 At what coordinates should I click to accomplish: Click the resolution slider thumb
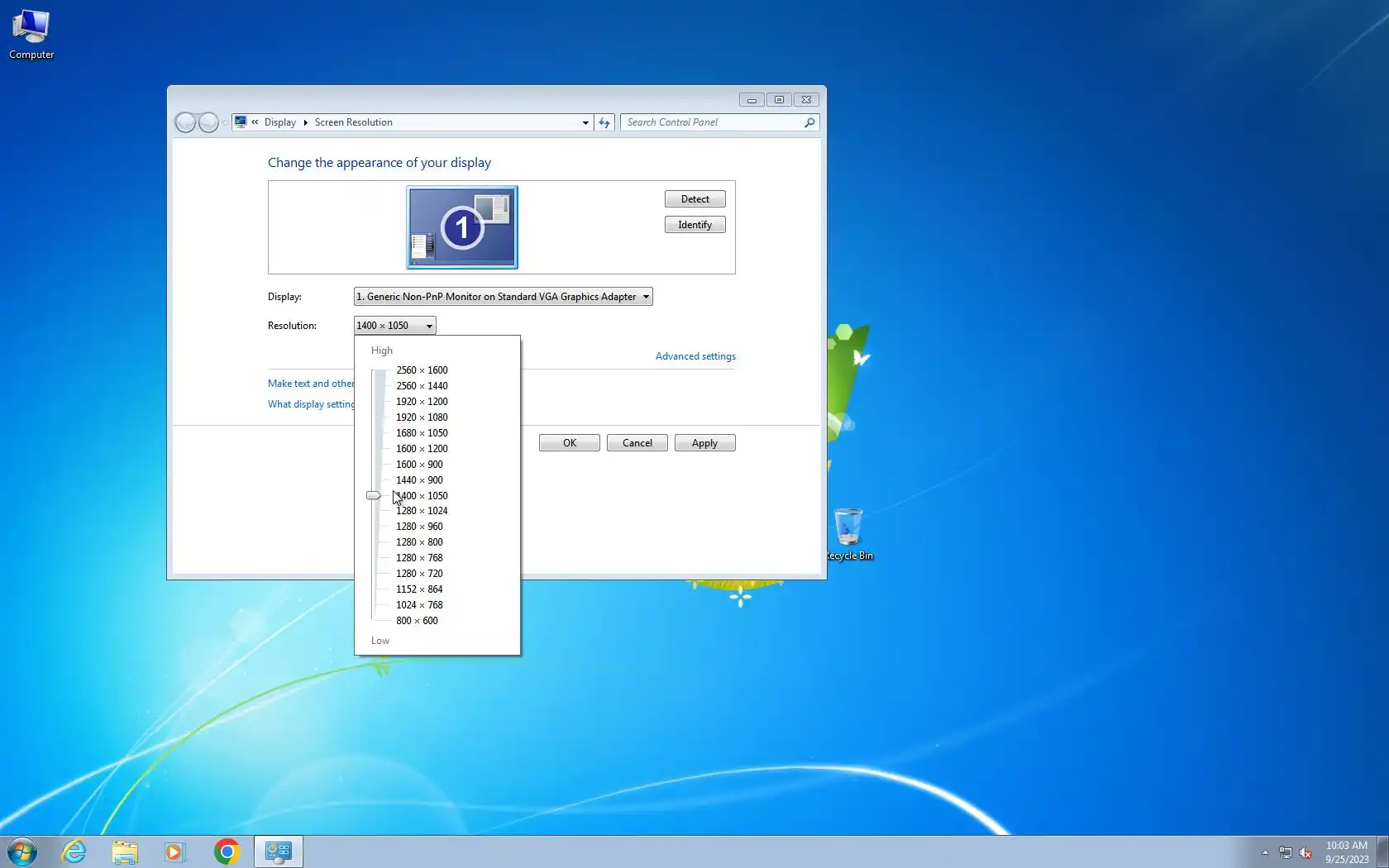(374, 495)
